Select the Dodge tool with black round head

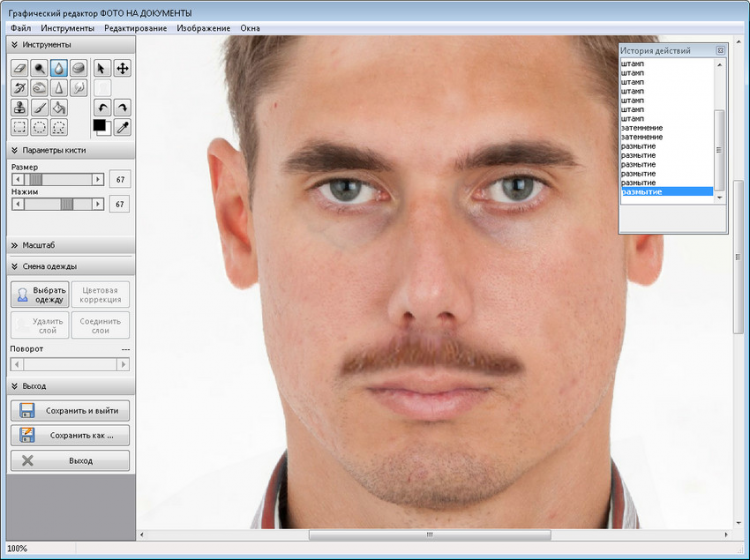click(39, 68)
